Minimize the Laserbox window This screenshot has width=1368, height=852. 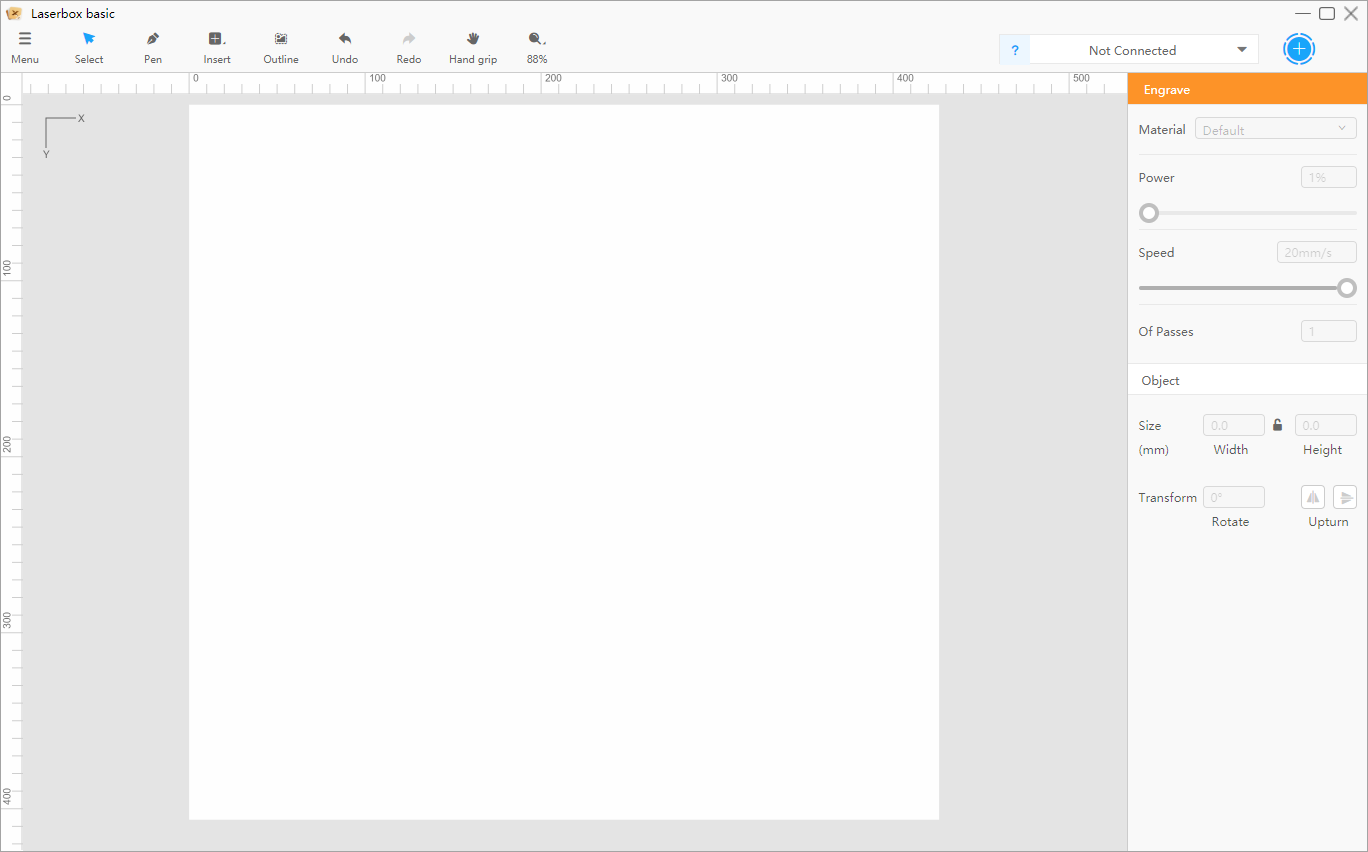(1303, 13)
